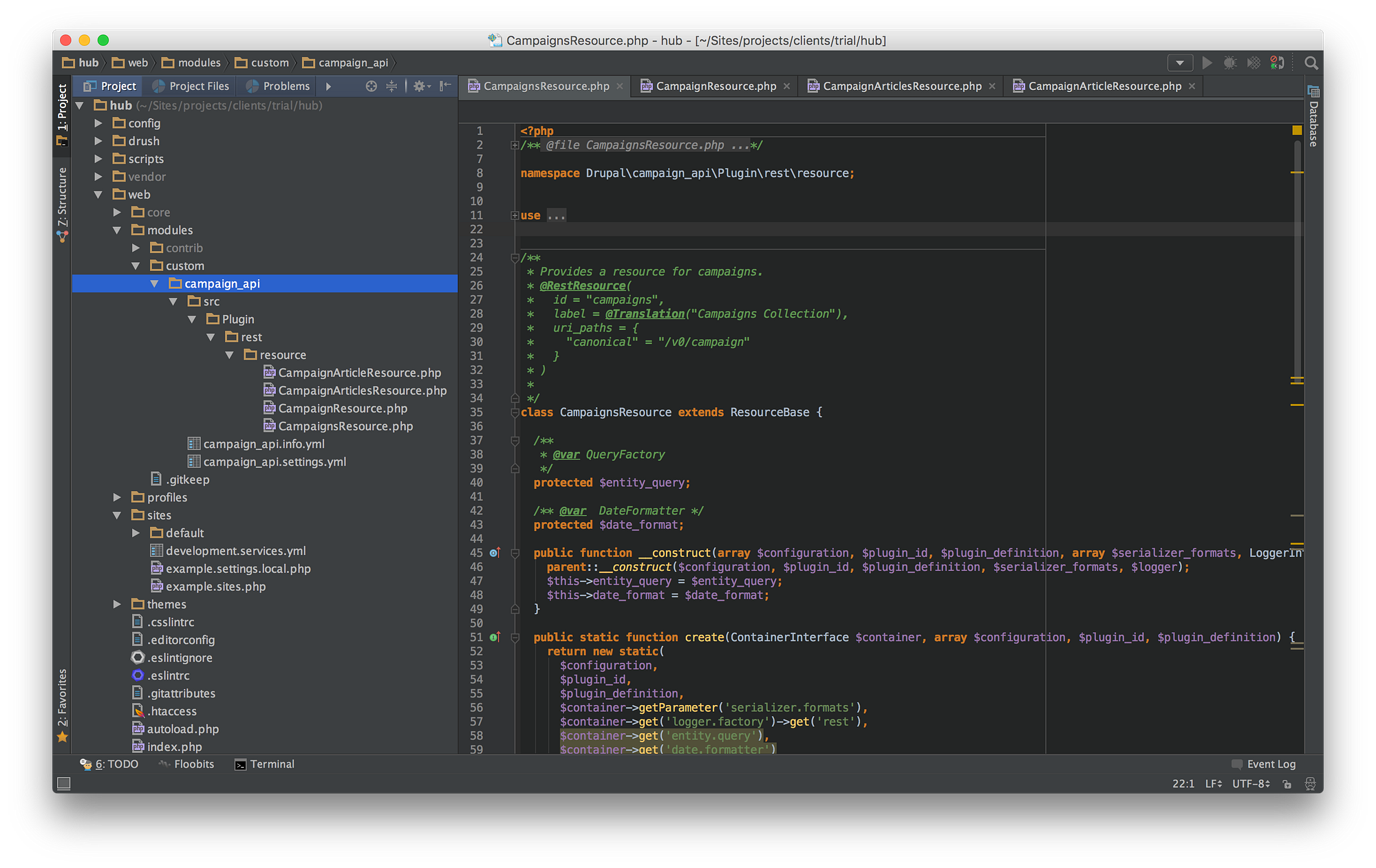Expand the vendor folder

coord(98,177)
